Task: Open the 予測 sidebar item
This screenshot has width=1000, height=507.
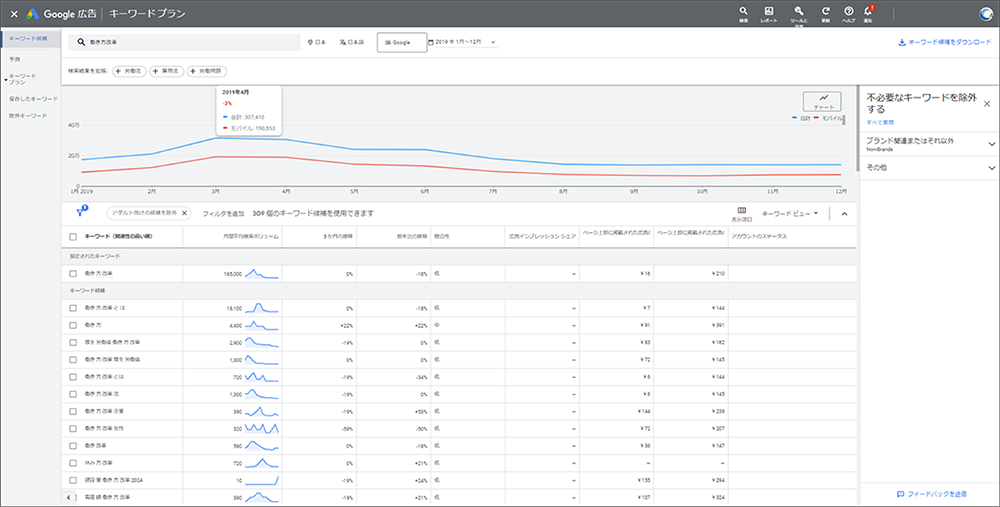Action: tap(15, 59)
